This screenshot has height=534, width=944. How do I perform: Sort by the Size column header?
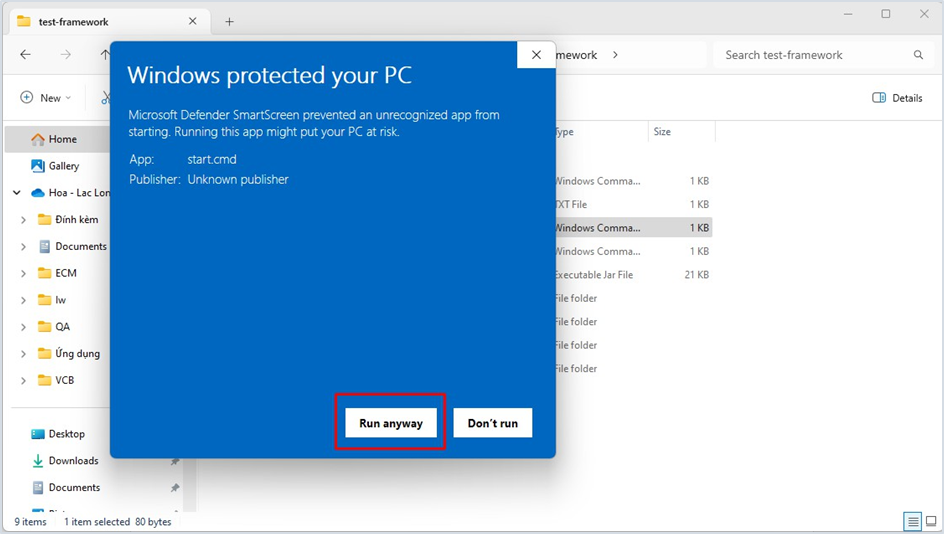point(662,132)
